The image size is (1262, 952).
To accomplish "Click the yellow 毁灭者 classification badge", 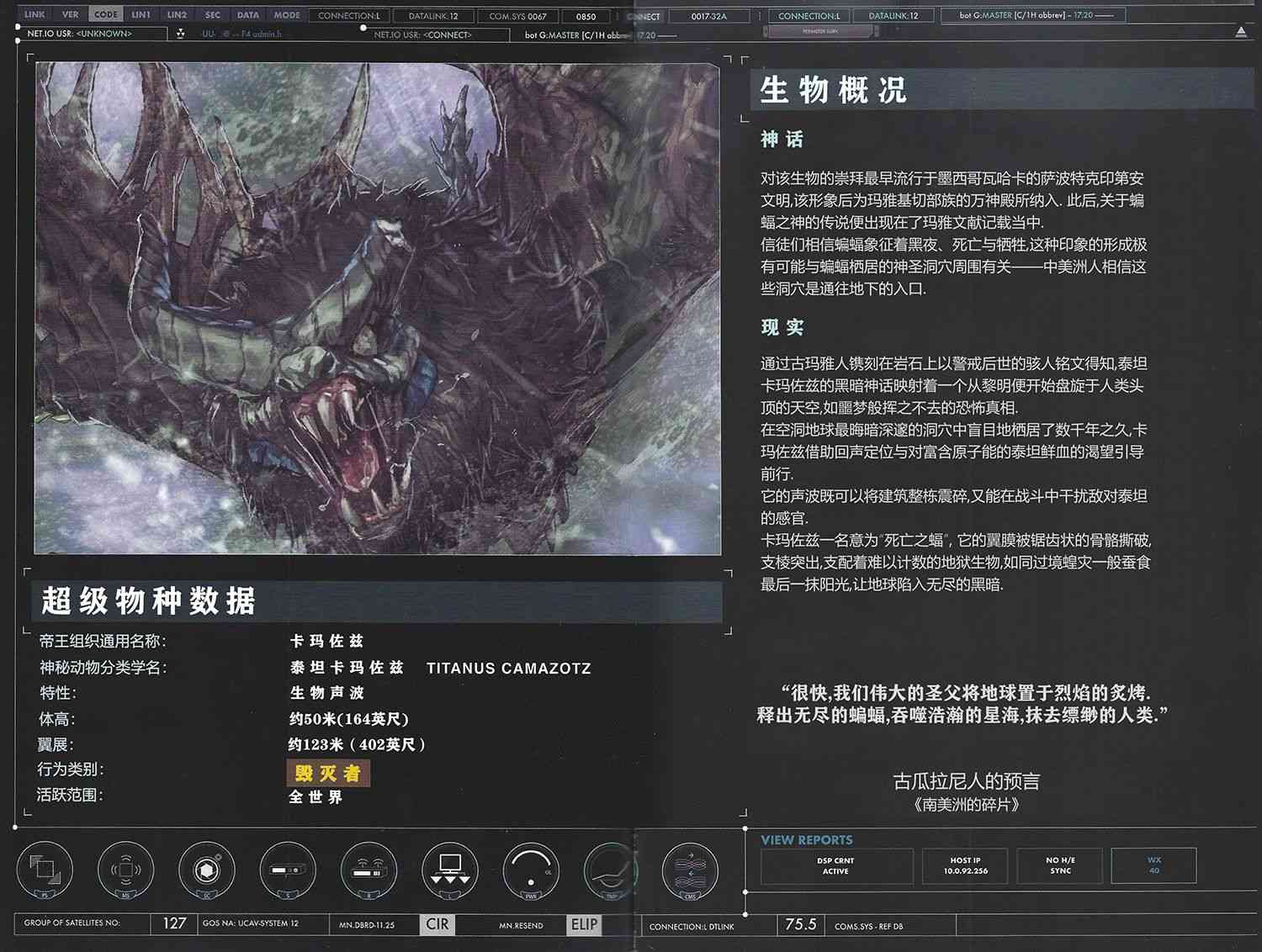I will coord(328,773).
